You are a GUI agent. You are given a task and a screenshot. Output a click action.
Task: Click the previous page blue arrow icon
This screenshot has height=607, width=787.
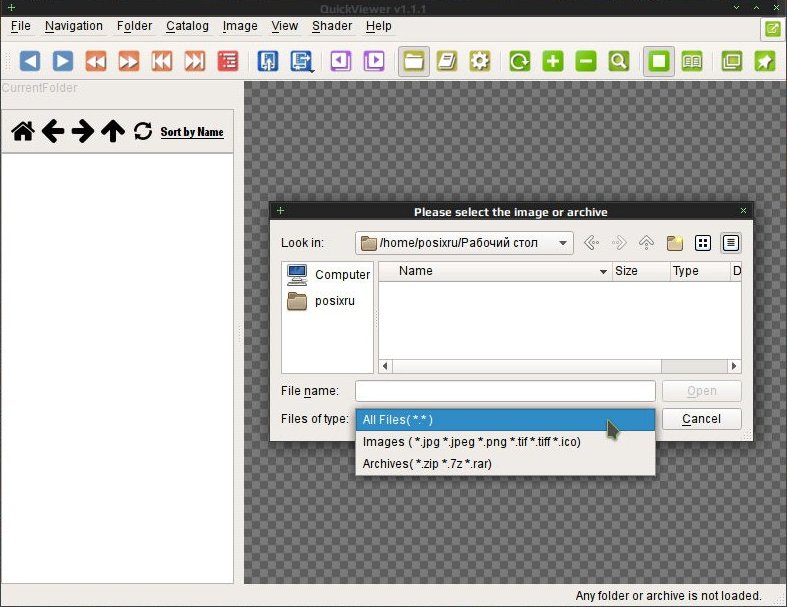point(30,61)
